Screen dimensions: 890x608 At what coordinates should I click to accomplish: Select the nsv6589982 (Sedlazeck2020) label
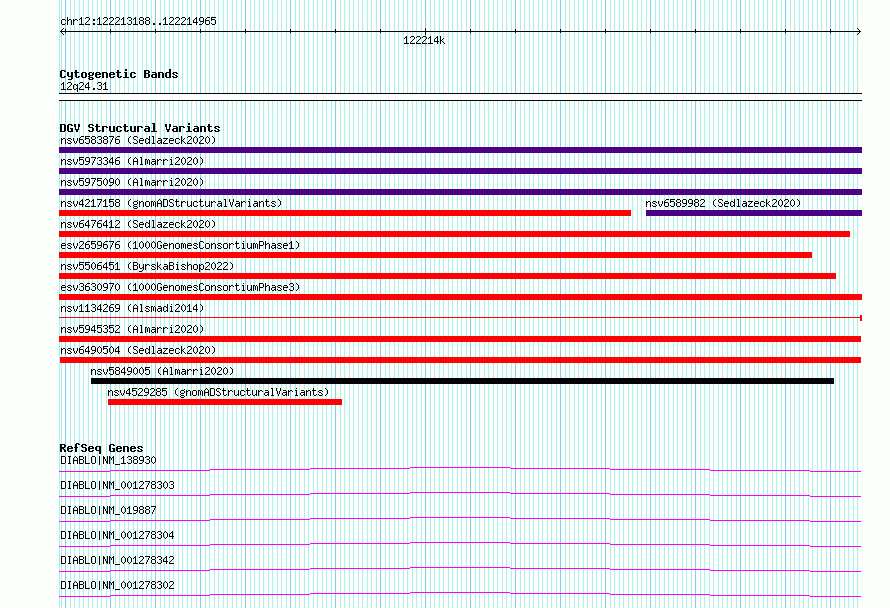point(723,203)
